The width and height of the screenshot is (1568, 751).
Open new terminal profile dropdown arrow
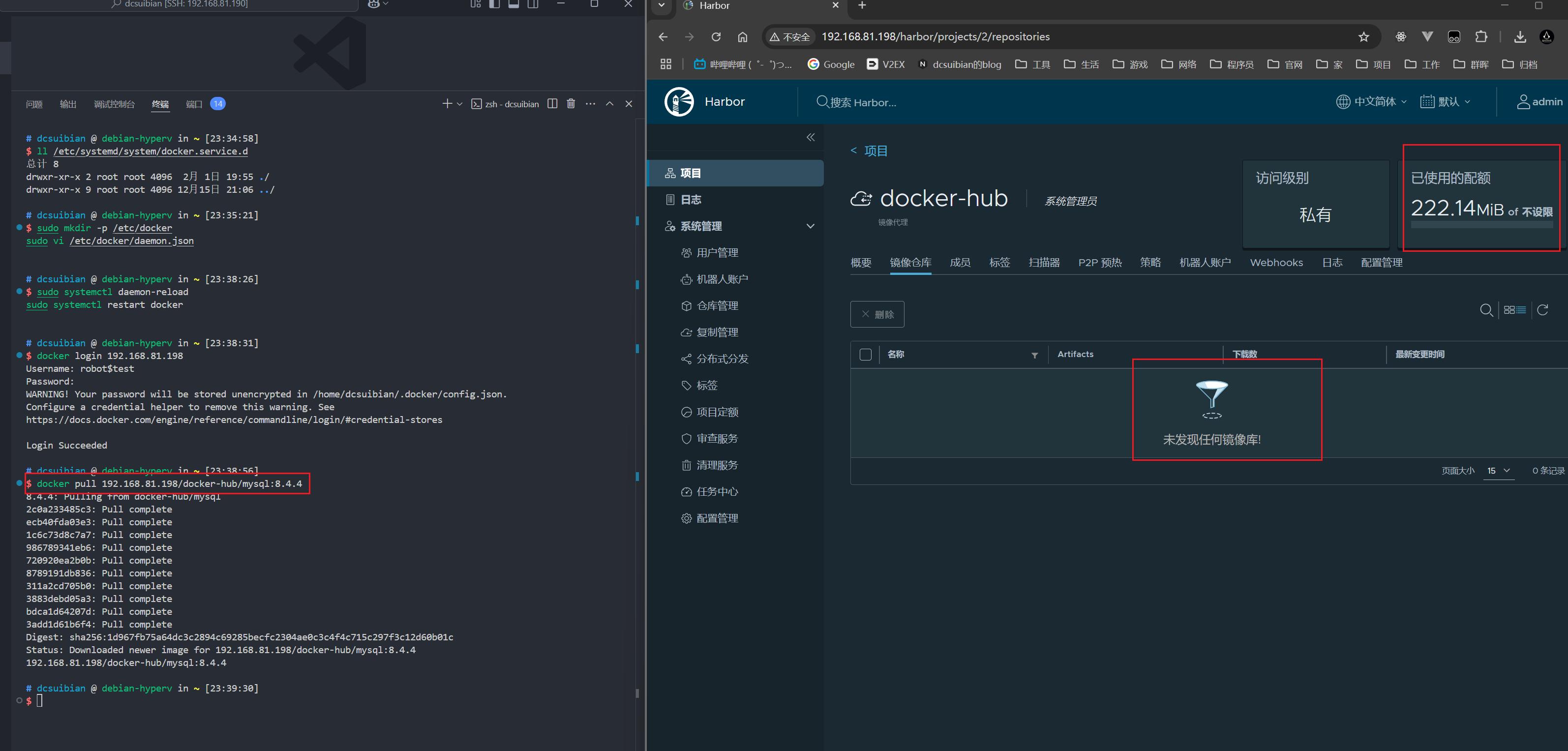click(x=459, y=104)
